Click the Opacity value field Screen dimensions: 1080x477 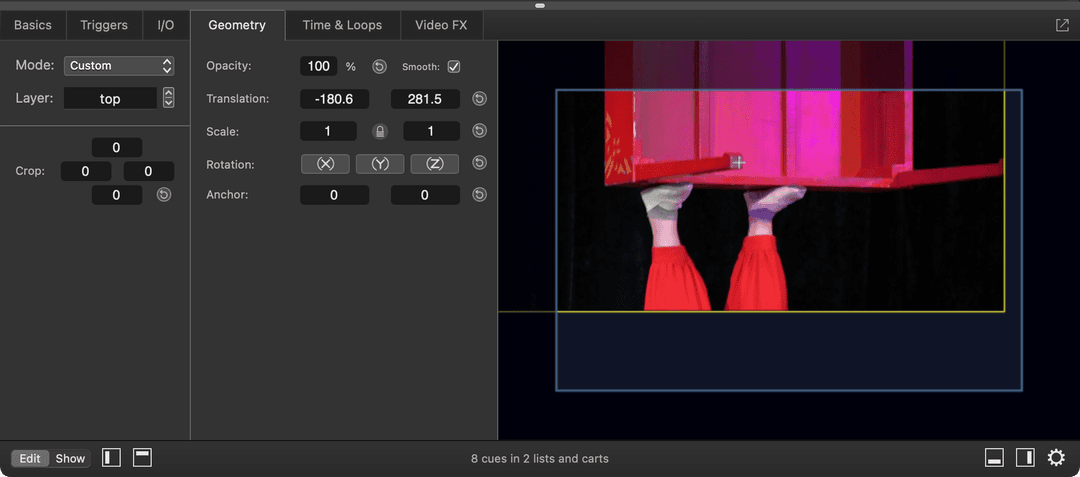[319, 66]
